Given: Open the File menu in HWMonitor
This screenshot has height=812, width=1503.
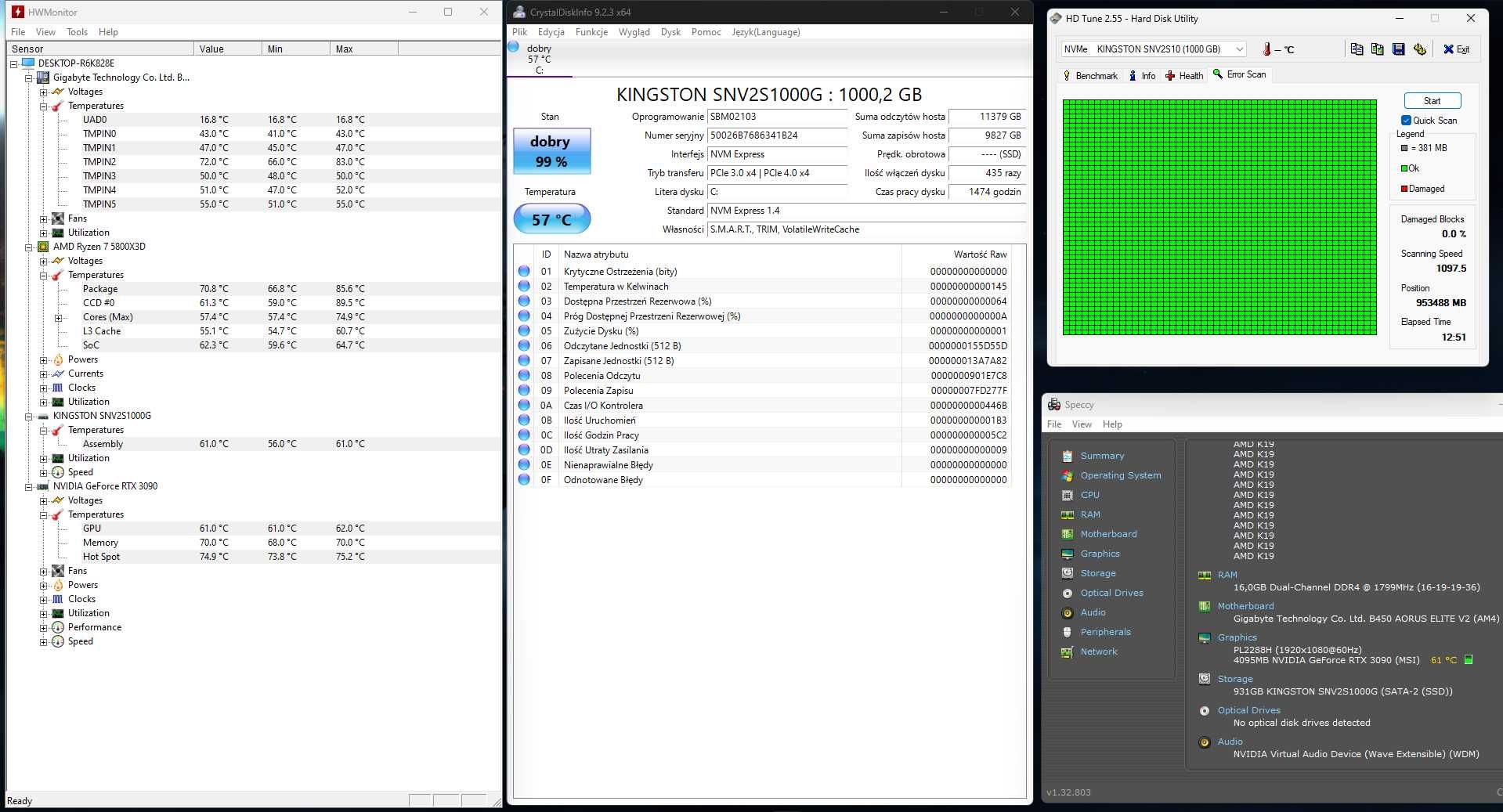Looking at the screenshot, I should [x=18, y=32].
